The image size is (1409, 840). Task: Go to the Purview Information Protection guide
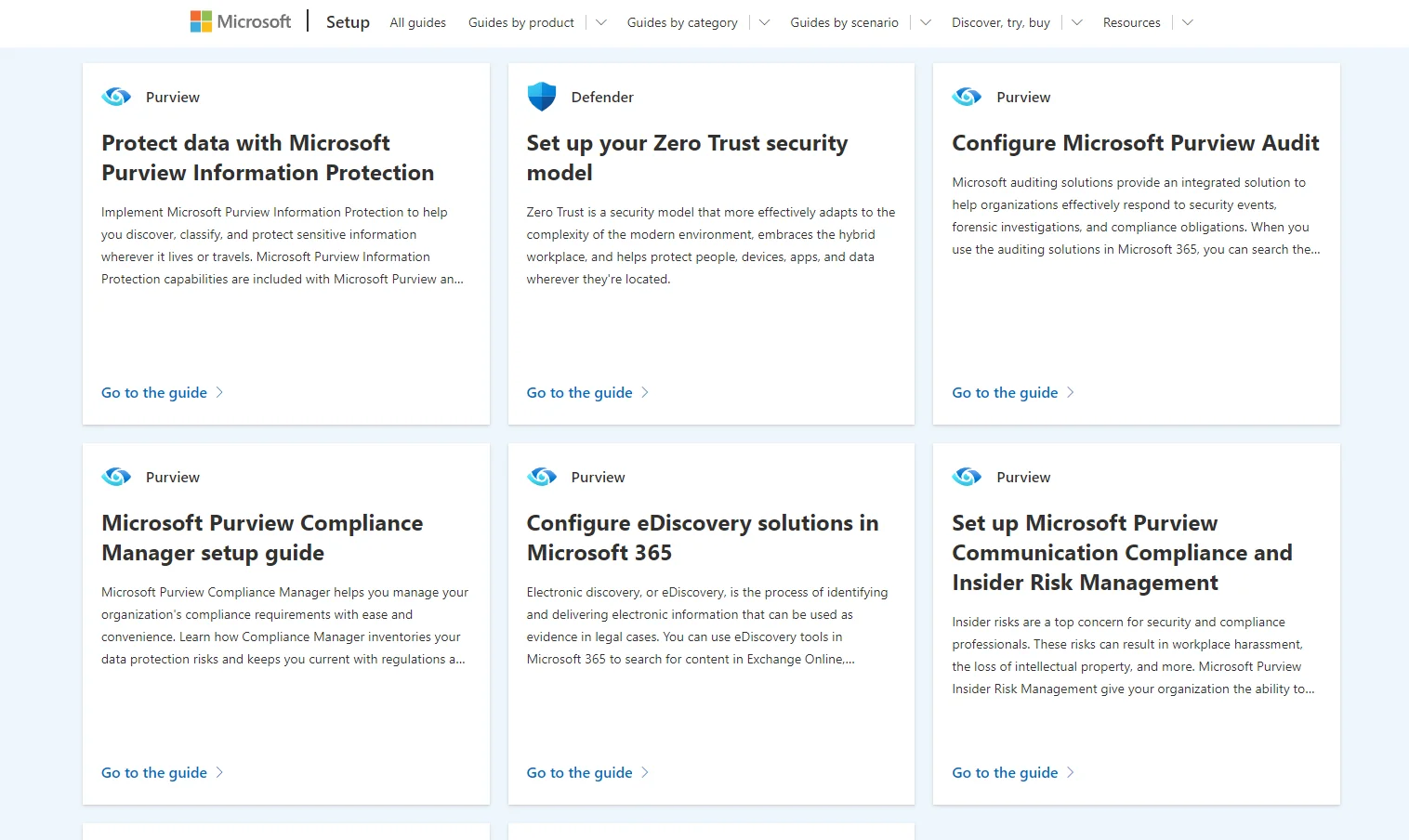(x=154, y=392)
